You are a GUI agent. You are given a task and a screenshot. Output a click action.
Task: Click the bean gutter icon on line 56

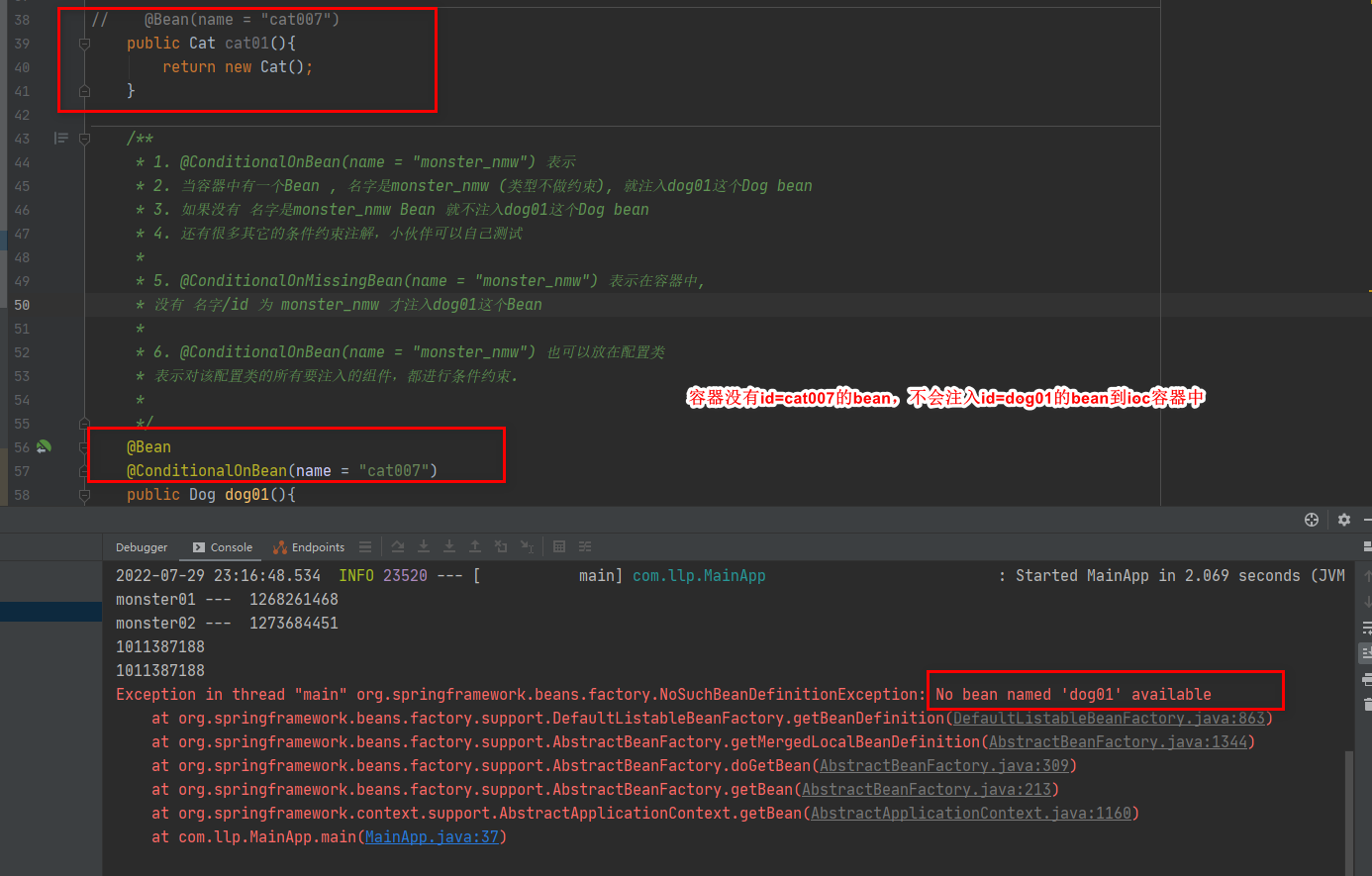click(x=44, y=447)
